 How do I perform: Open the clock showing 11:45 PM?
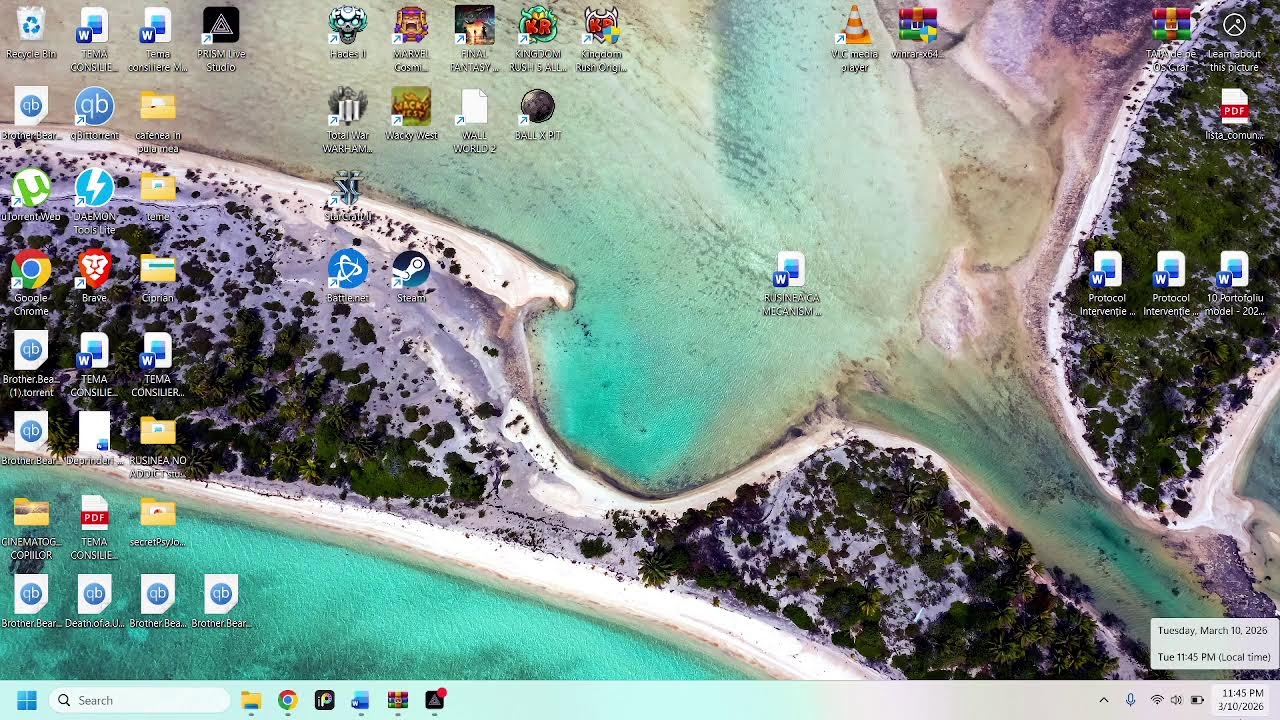click(1242, 700)
